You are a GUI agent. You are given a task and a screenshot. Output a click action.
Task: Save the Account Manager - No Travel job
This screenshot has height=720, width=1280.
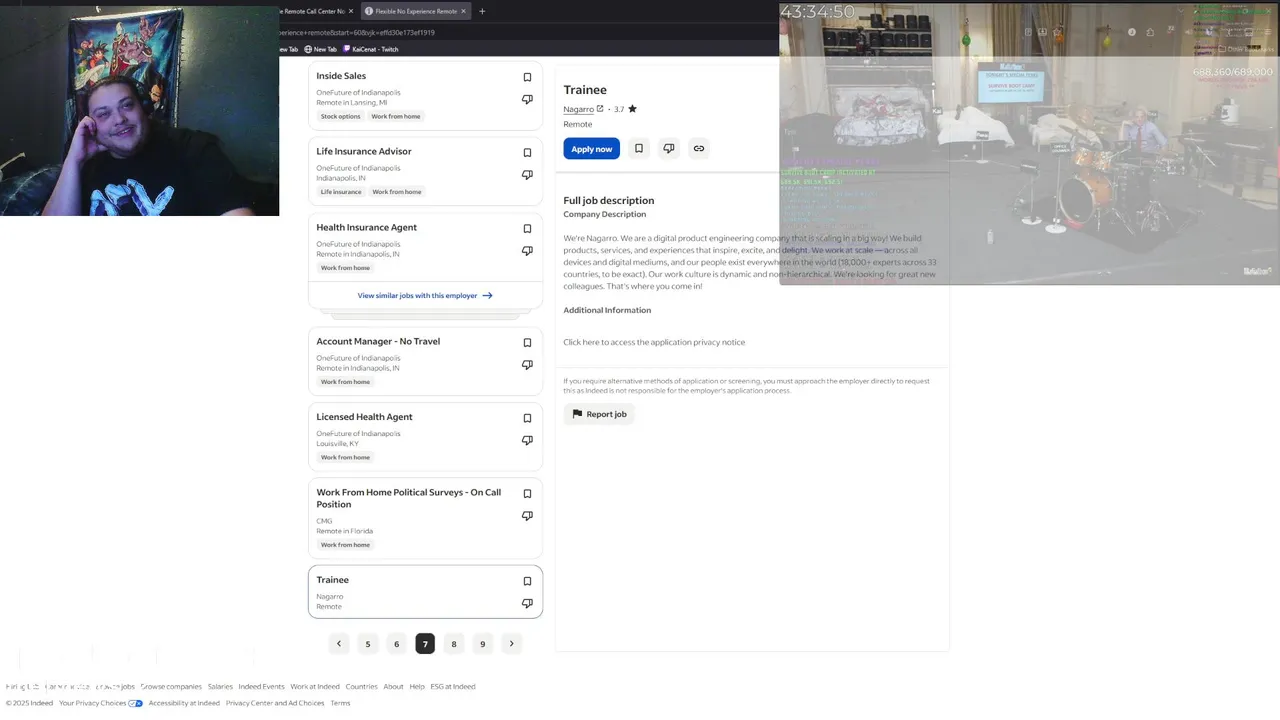527,343
